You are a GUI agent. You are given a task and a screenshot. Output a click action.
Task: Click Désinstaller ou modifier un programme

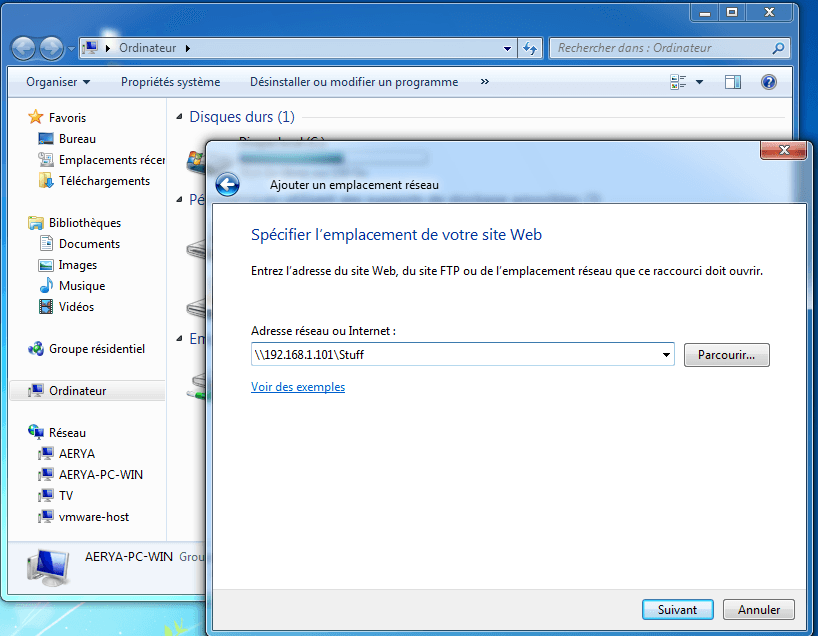click(354, 82)
